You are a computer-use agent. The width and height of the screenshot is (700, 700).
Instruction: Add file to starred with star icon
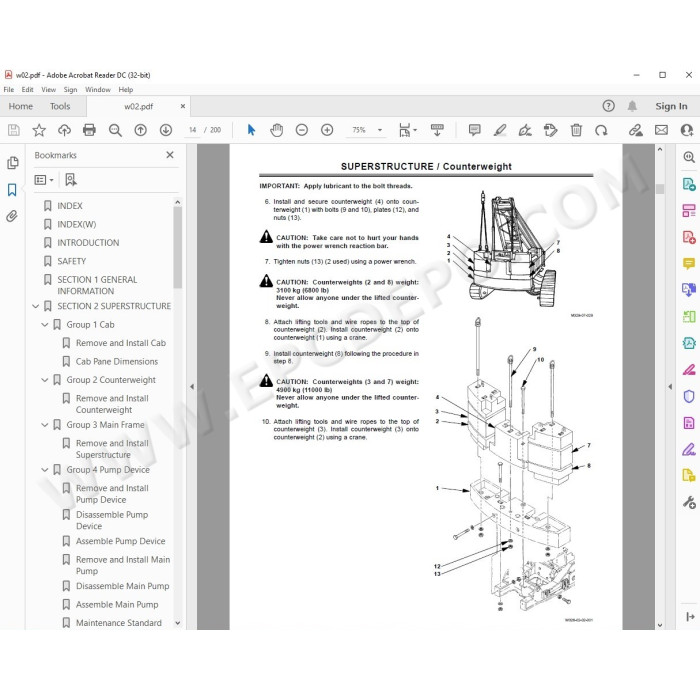click(x=39, y=130)
